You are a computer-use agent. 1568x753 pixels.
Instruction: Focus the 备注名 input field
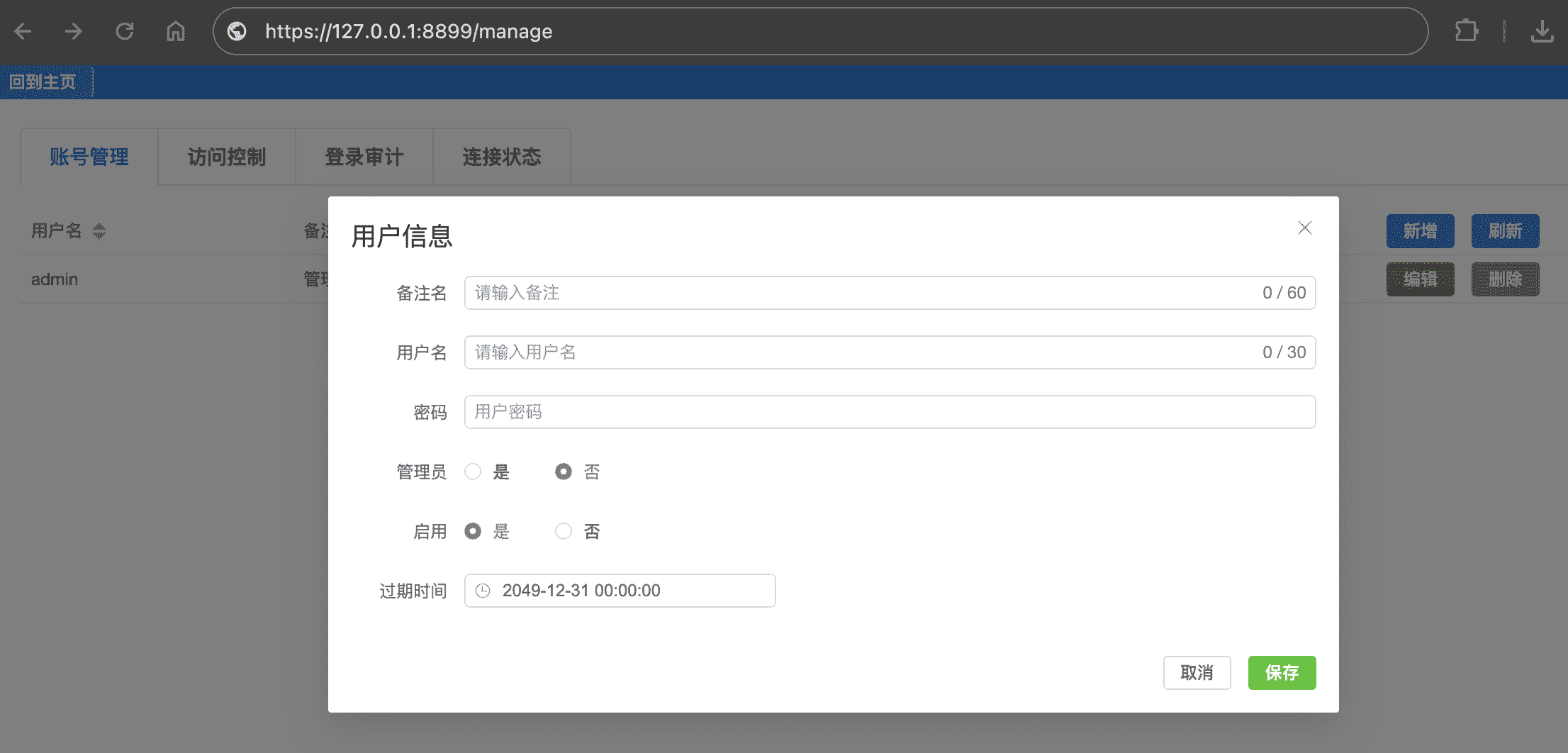[890, 293]
